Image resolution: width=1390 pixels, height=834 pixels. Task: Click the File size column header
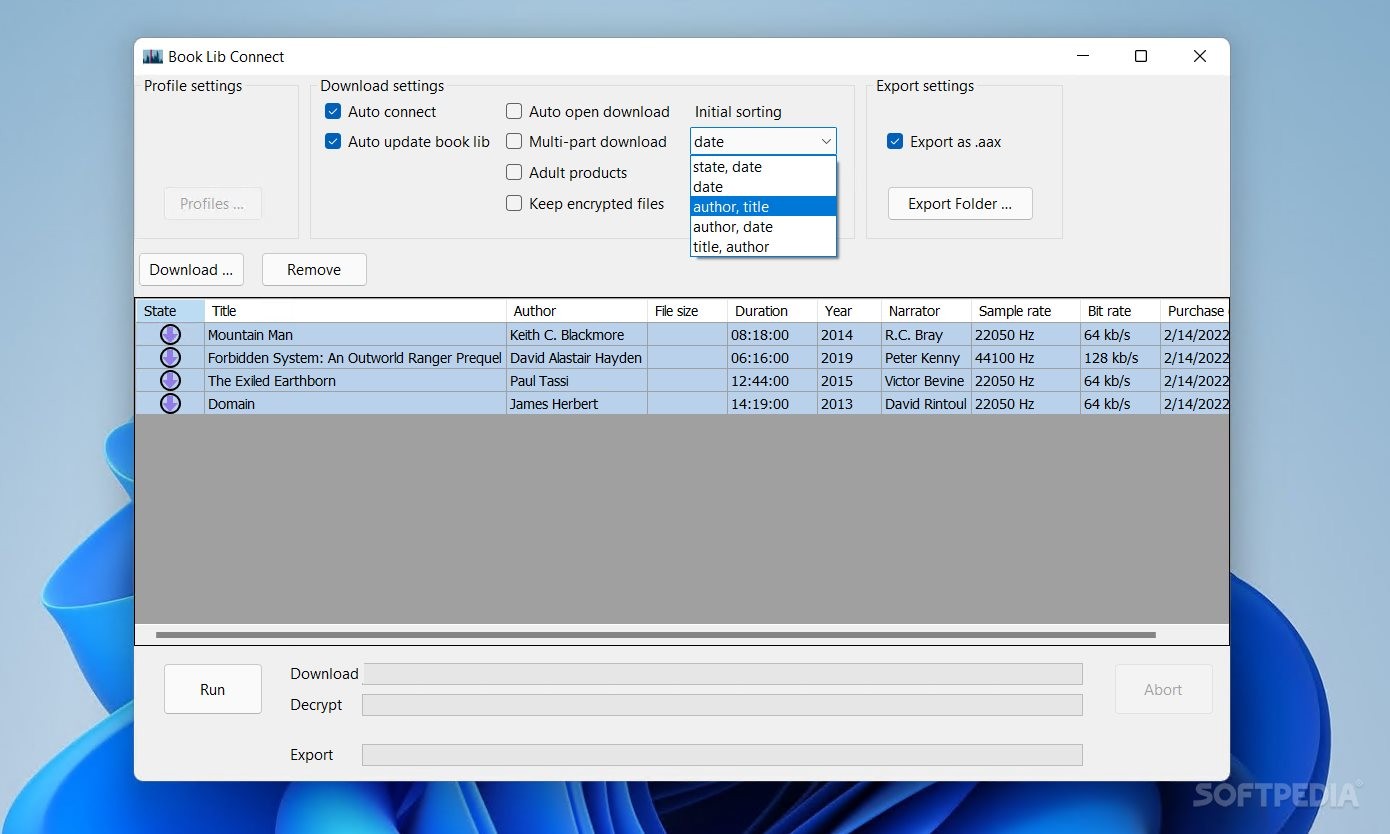point(687,311)
